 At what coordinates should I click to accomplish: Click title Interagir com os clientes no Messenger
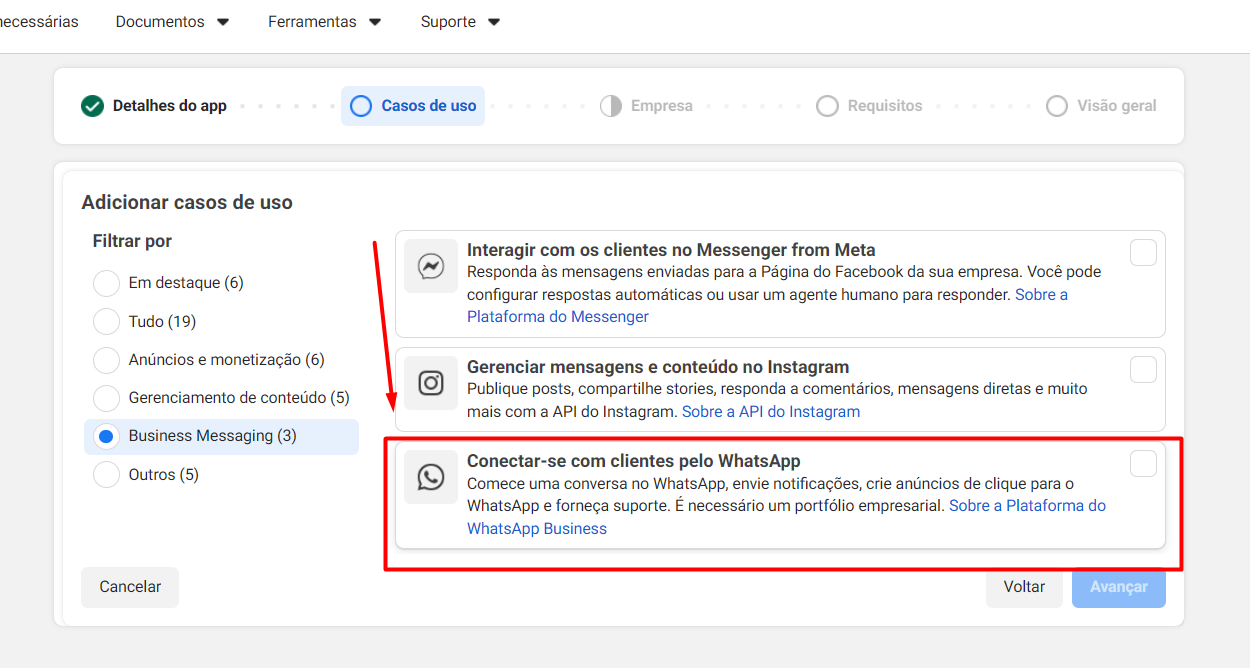[671, 250]
